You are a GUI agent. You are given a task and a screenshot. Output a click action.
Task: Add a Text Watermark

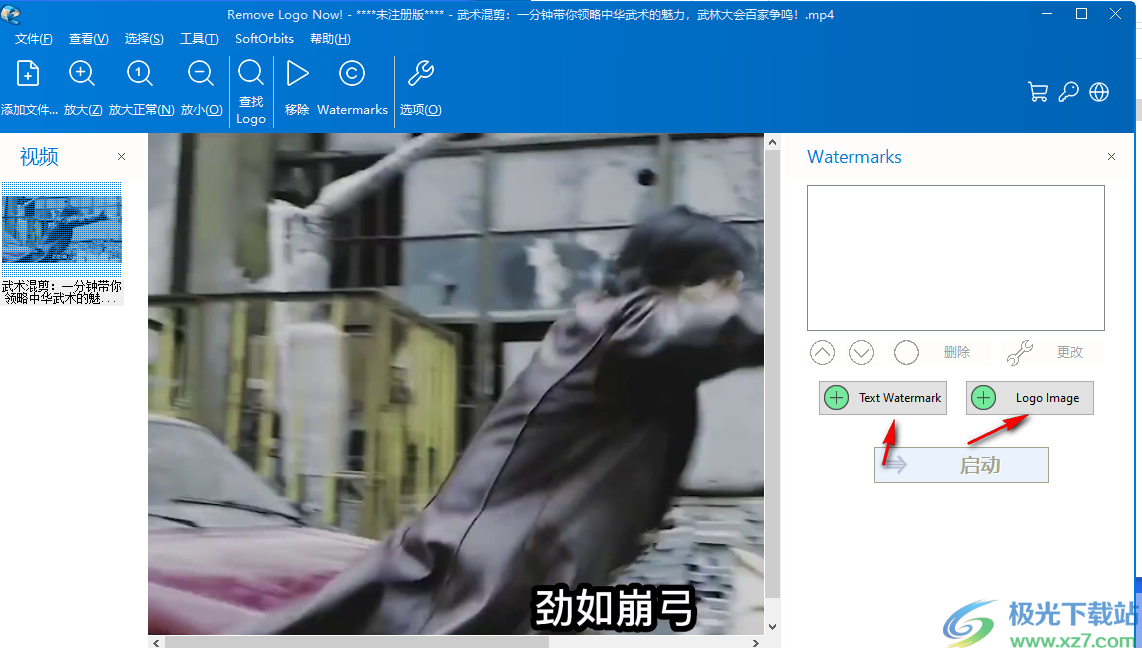(x=882, y=397)
